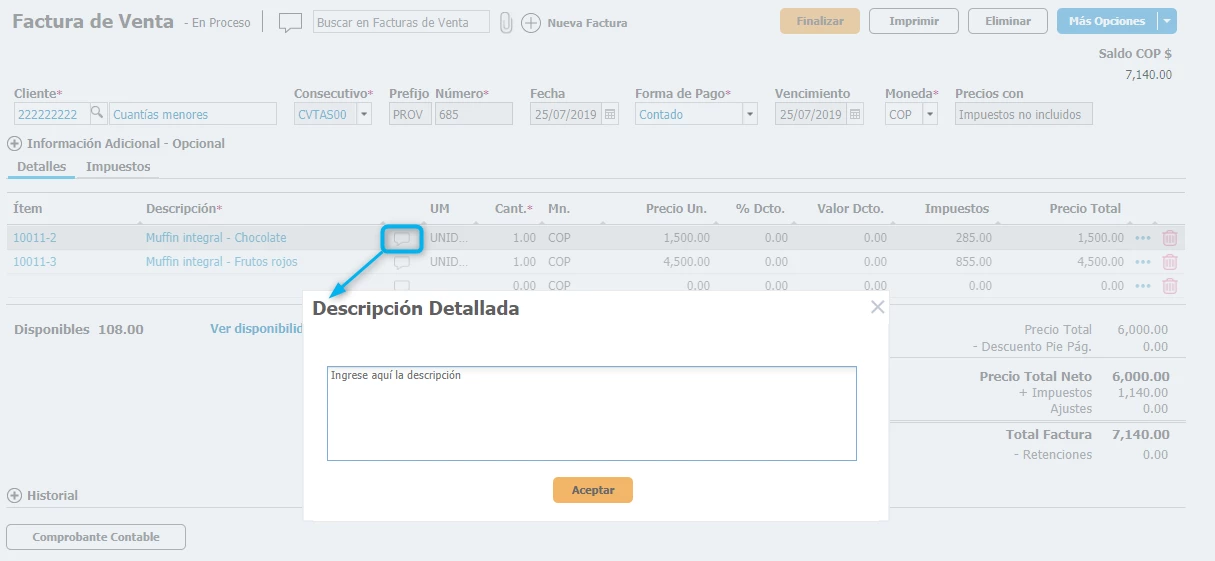Image resolution: width=1215 pixels, height=561 pixels.
Task: Select the Detalles tab
Action: coord(41,167)
